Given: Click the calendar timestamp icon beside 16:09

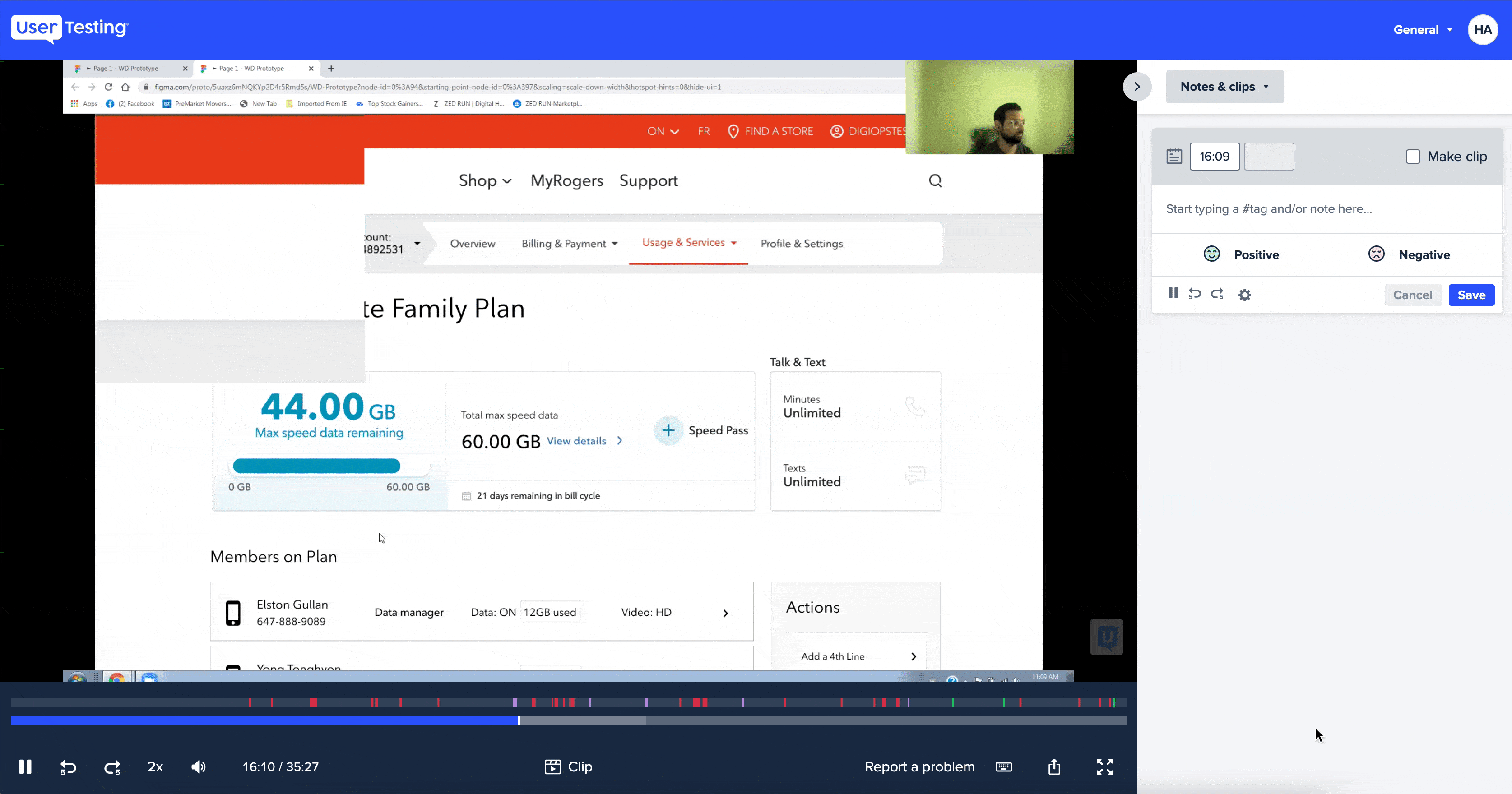Looking at the screenshot, I should coord(1174,156).
